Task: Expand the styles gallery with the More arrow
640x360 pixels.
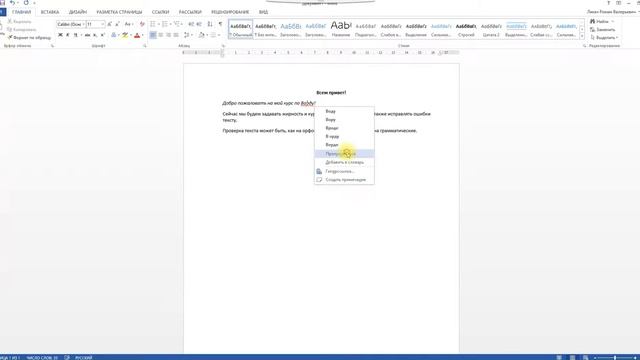Action: (582, 37)
